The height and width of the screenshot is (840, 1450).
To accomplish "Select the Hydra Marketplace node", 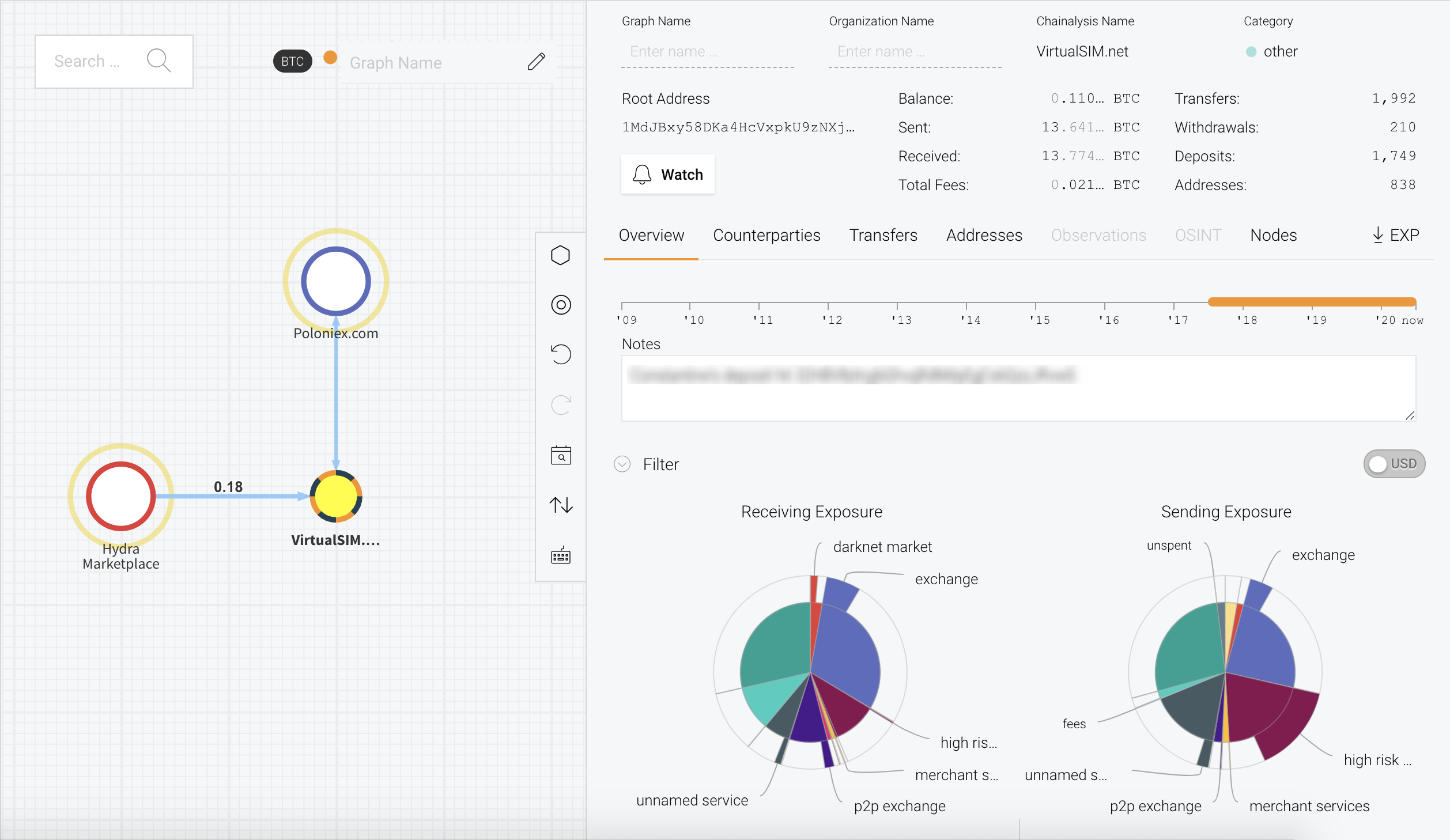I will tap(120, 496).
